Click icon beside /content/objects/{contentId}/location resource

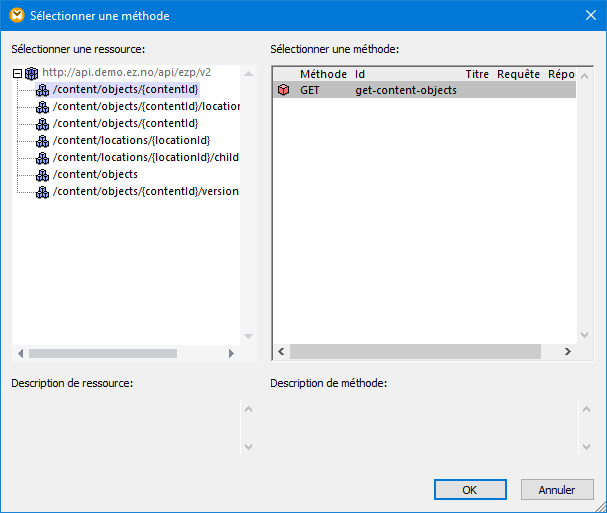[x=42, y=107]
